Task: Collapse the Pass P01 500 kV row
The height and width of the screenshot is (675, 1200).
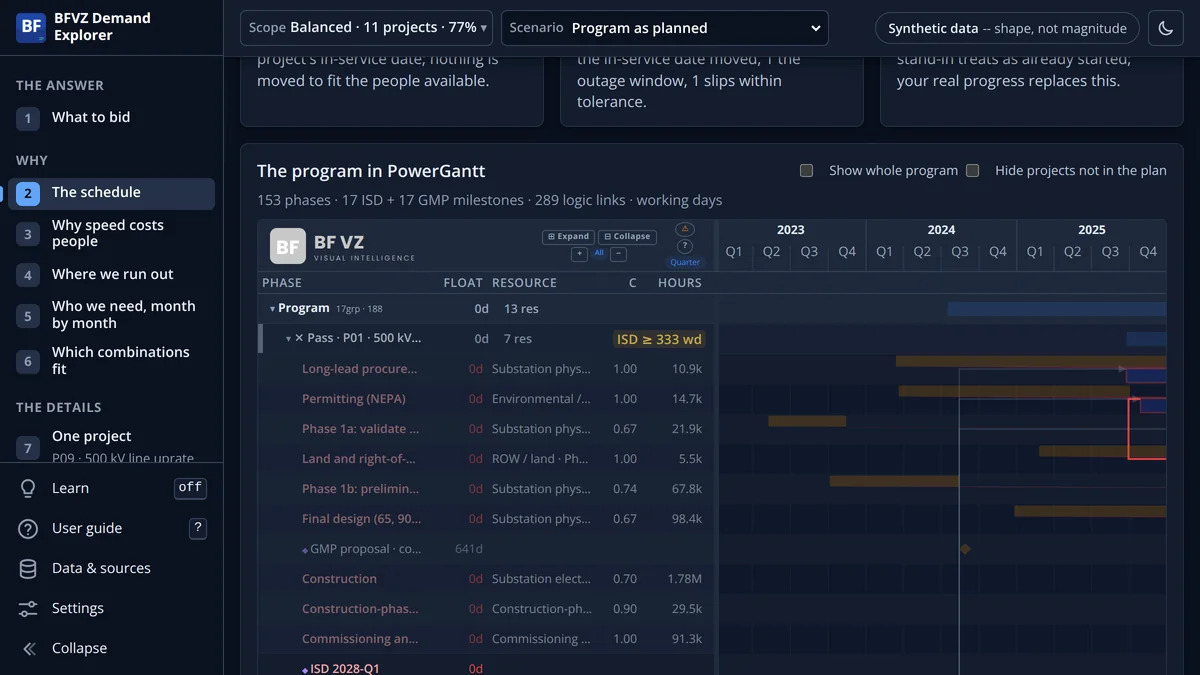Action: (x=289, y=339)
